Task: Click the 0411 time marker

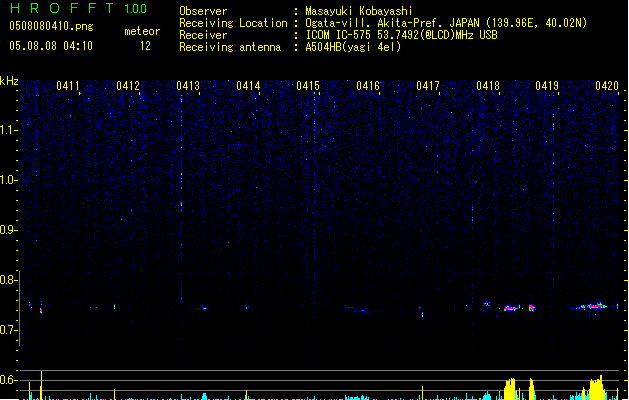Action: click(68, 86)
